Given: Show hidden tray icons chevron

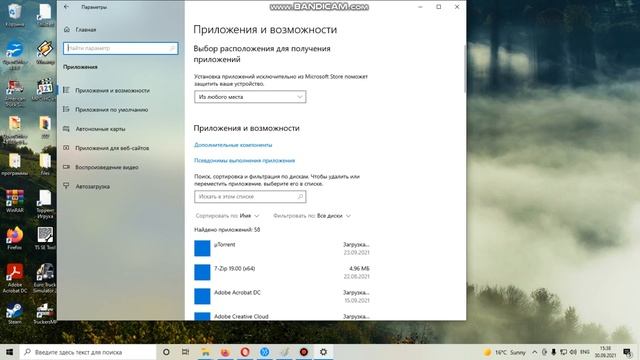Looking at the screenshot, I should click(x=534, y=352).
